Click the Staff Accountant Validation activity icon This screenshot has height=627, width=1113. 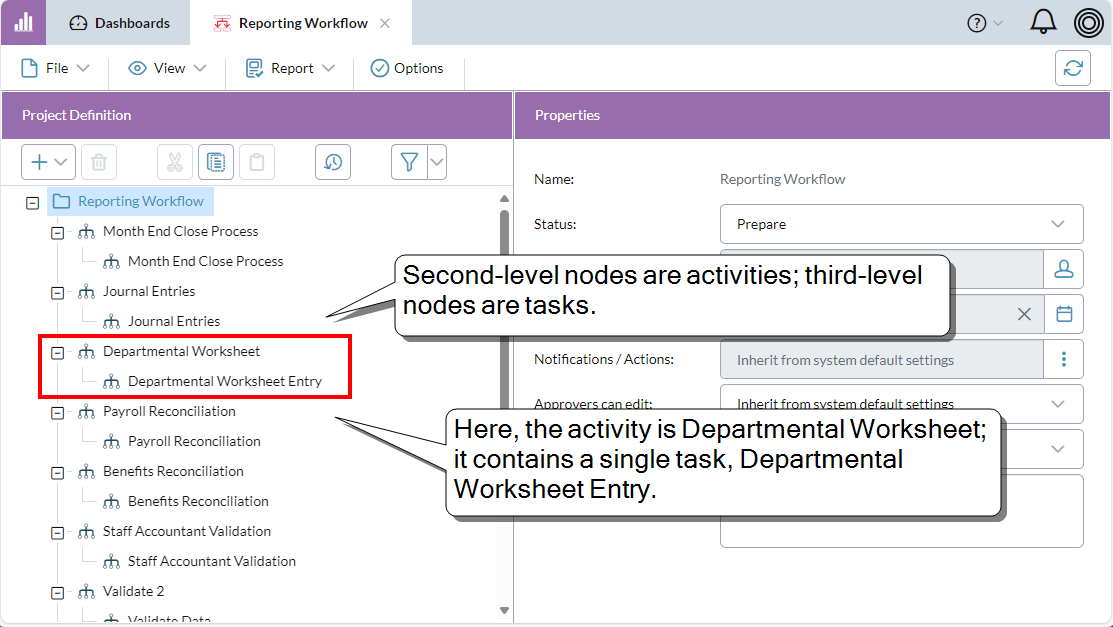coord(87,532)
